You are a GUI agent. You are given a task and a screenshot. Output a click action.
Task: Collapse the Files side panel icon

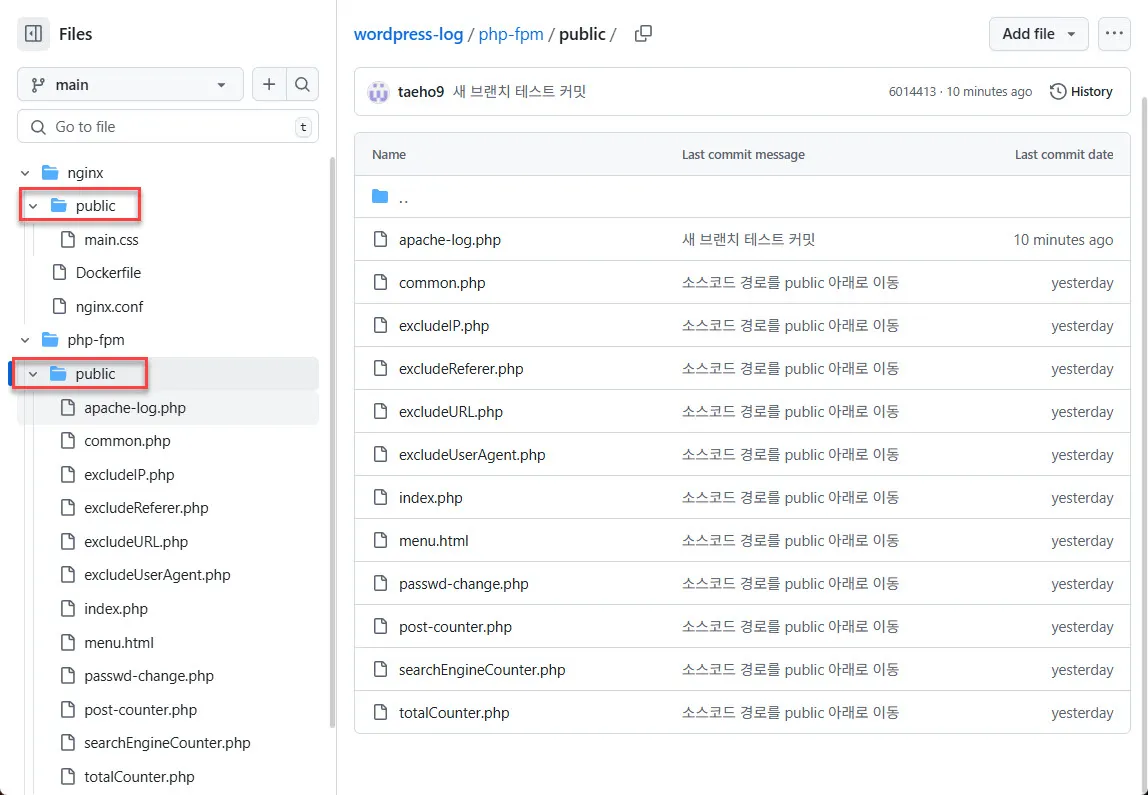click(x=34, y=34)
